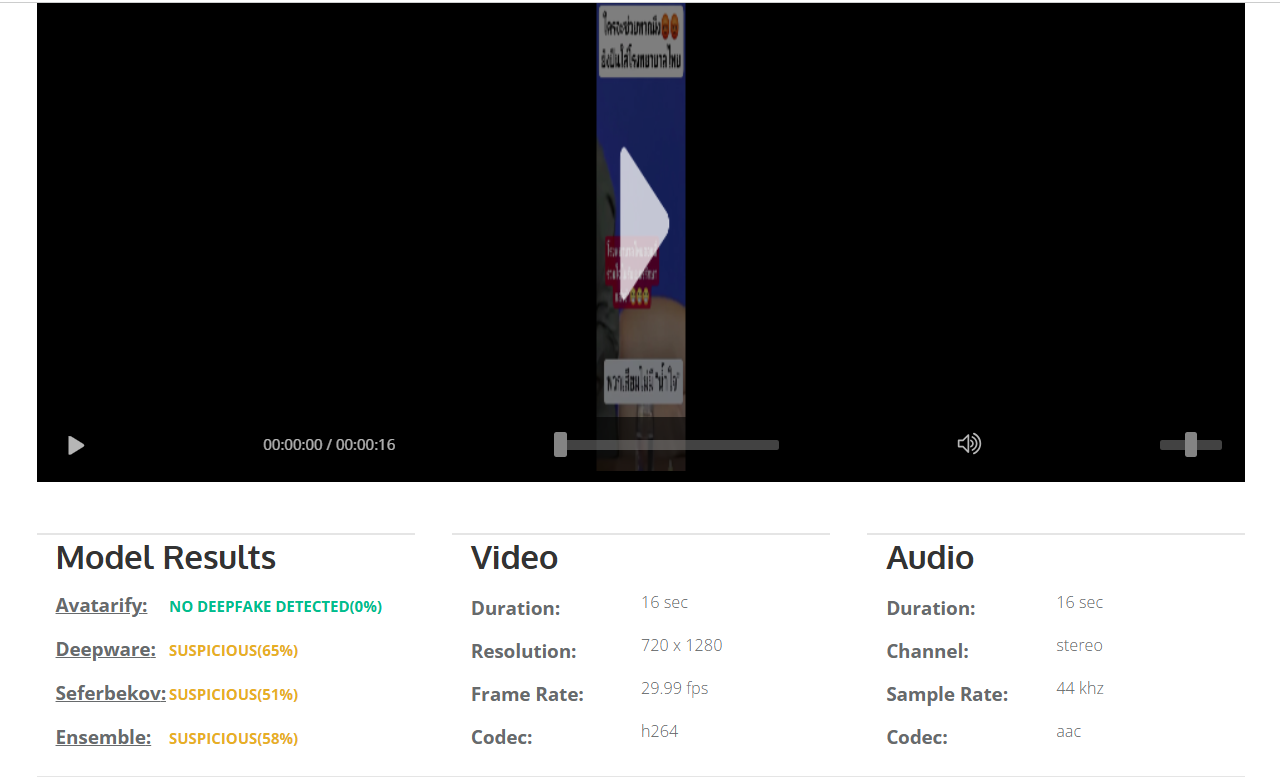This screenshot has width=1280, height=777.
Task: Click the 'Audio' section heading
Action: 930,557
